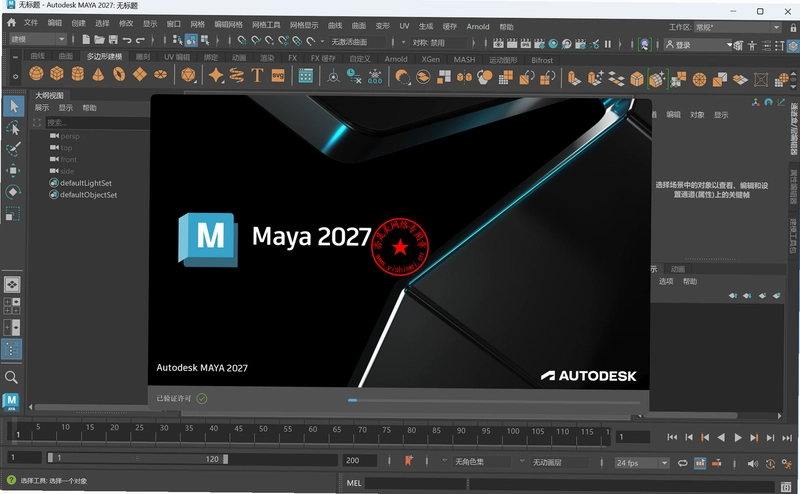Open the 工作区 常规 workspace dropdown

[x=738, y=27]
